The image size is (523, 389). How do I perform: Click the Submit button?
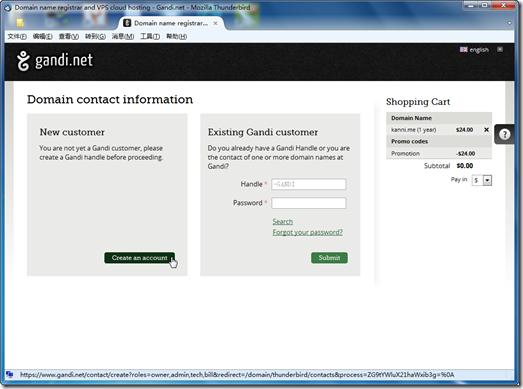(329, 258)
